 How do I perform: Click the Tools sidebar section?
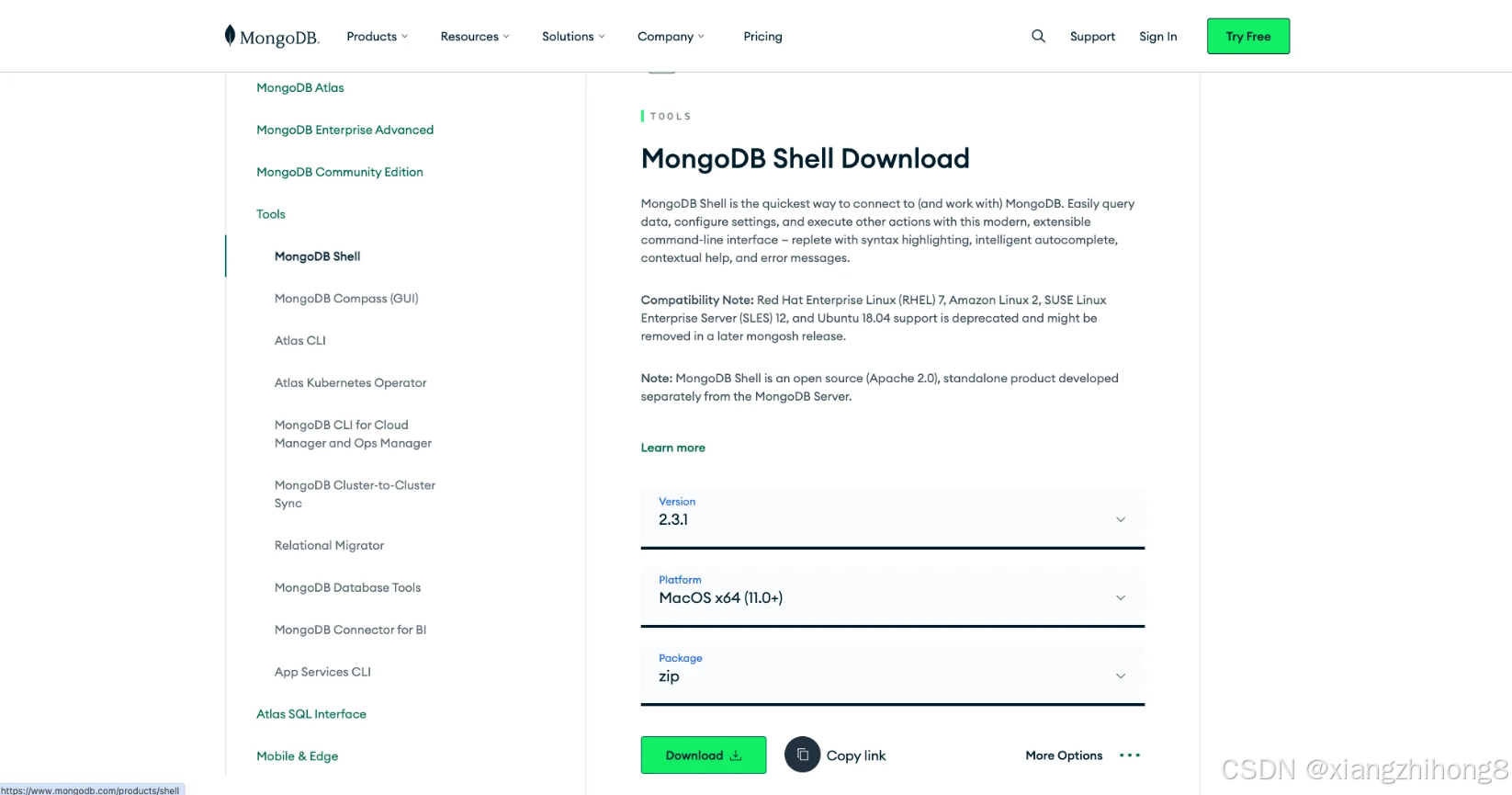[271, 214]
